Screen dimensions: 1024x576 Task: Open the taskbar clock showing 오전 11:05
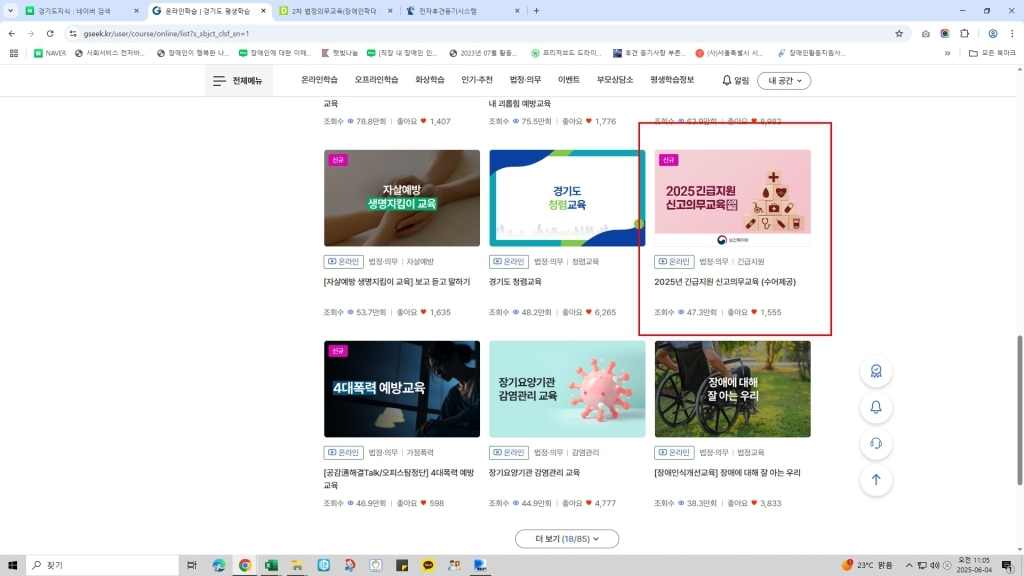tap(974, 565)
